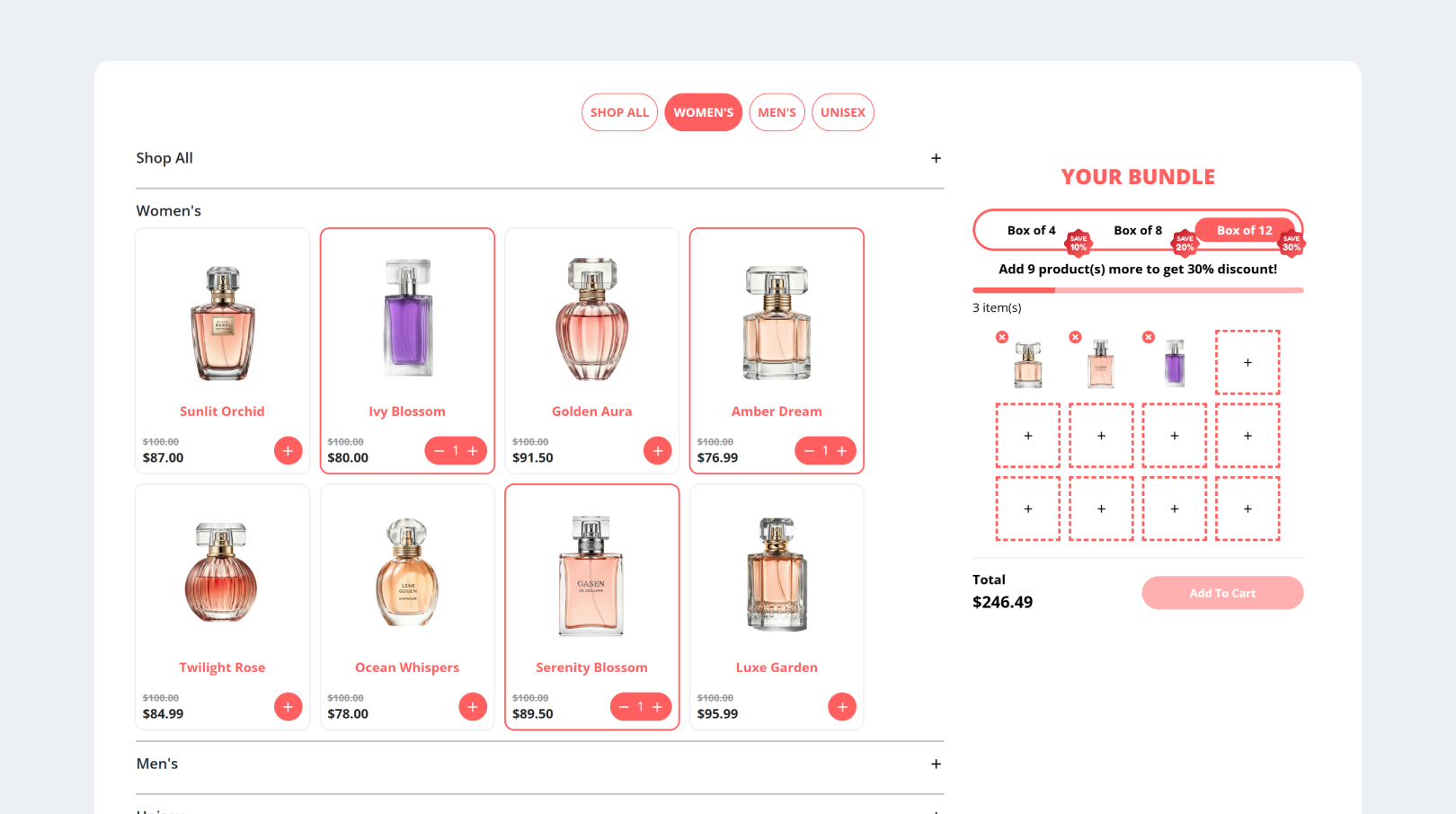1456x814 pixels.
Task: Remove the first bundle item
Action: pos(1002,337)
